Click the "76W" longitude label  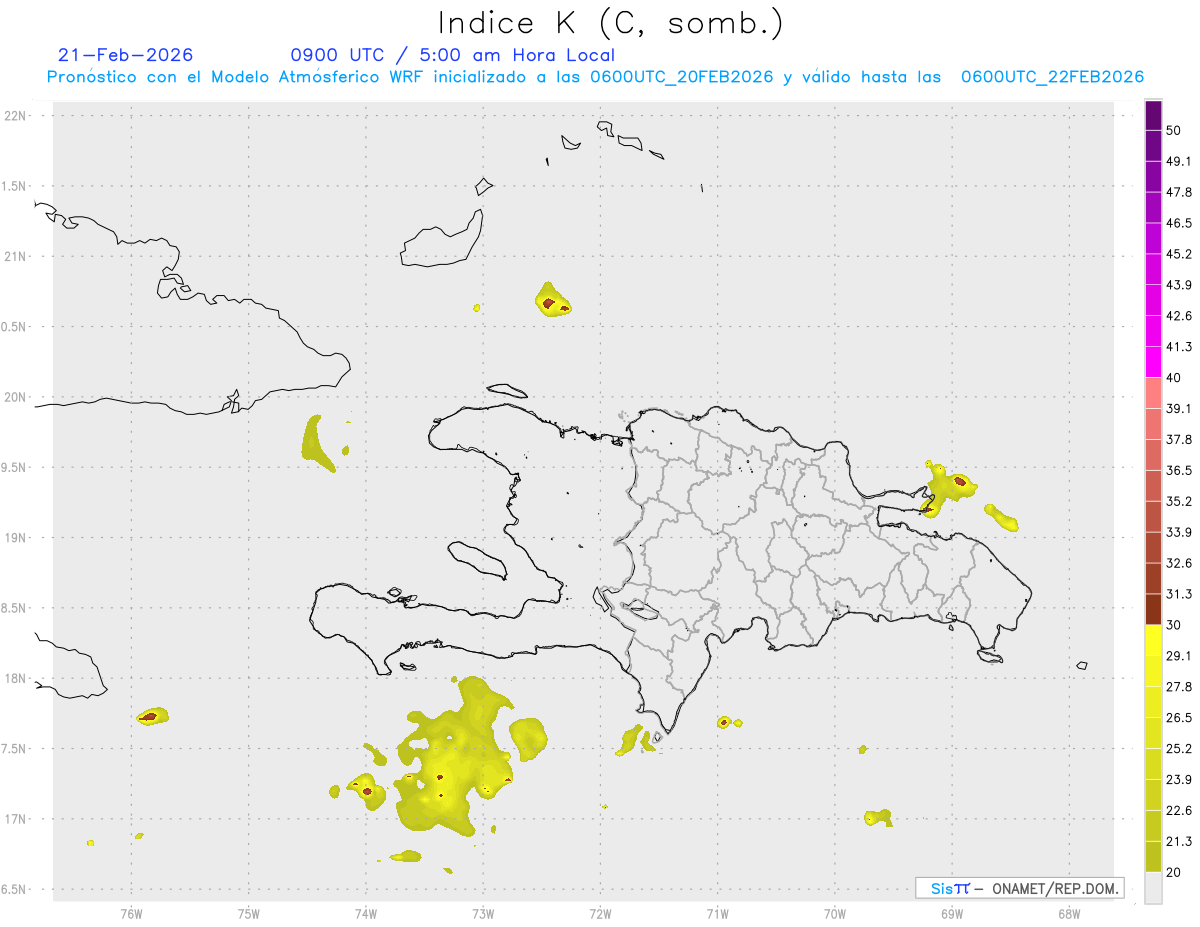point(131,913)
